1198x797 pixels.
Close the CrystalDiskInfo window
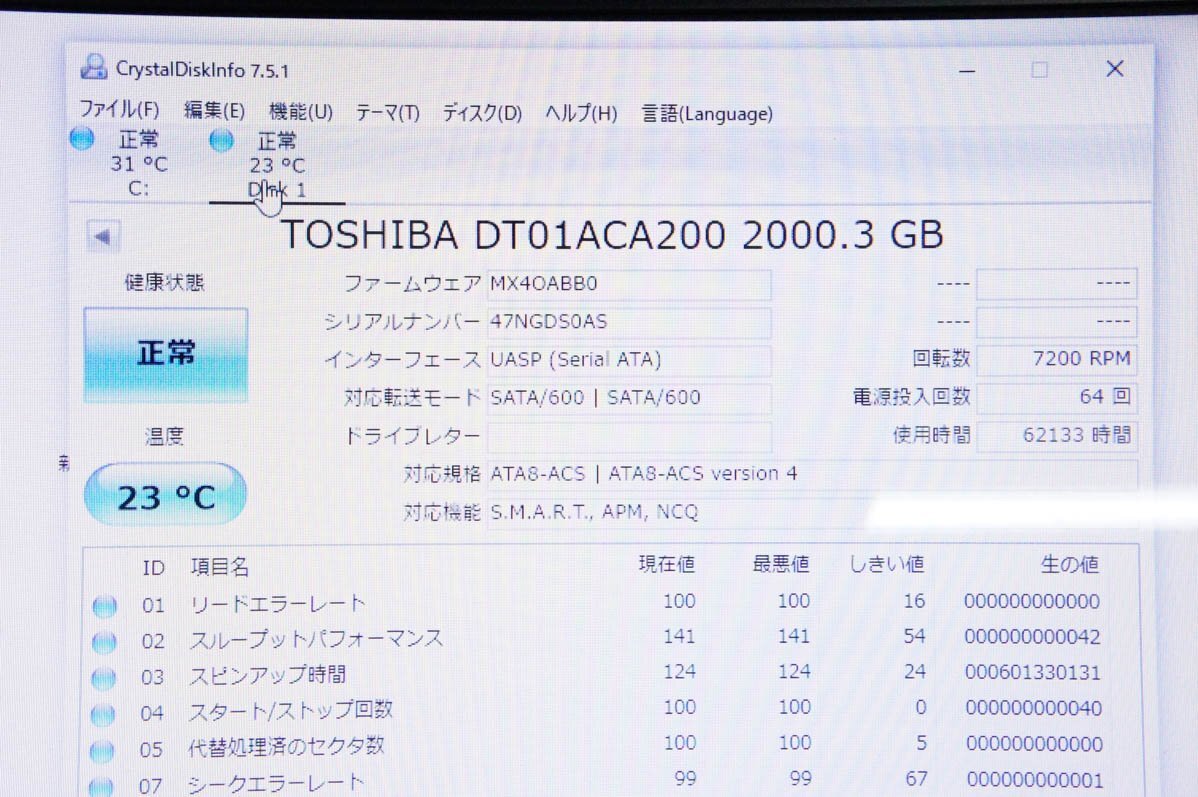point(1115,69)
